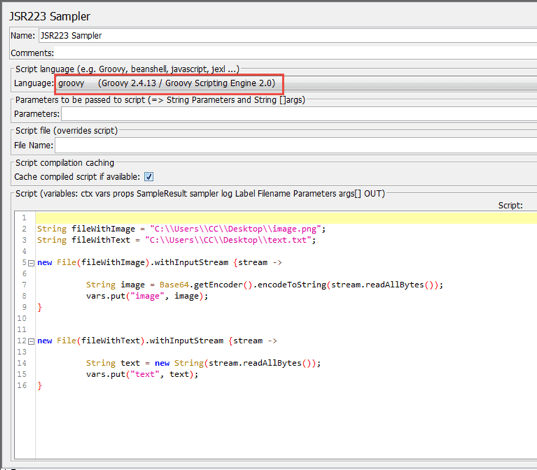This screenshot has height=470, width=537.
Task: Click vars.put("image", image) line
Action: (x=147, y=296)
